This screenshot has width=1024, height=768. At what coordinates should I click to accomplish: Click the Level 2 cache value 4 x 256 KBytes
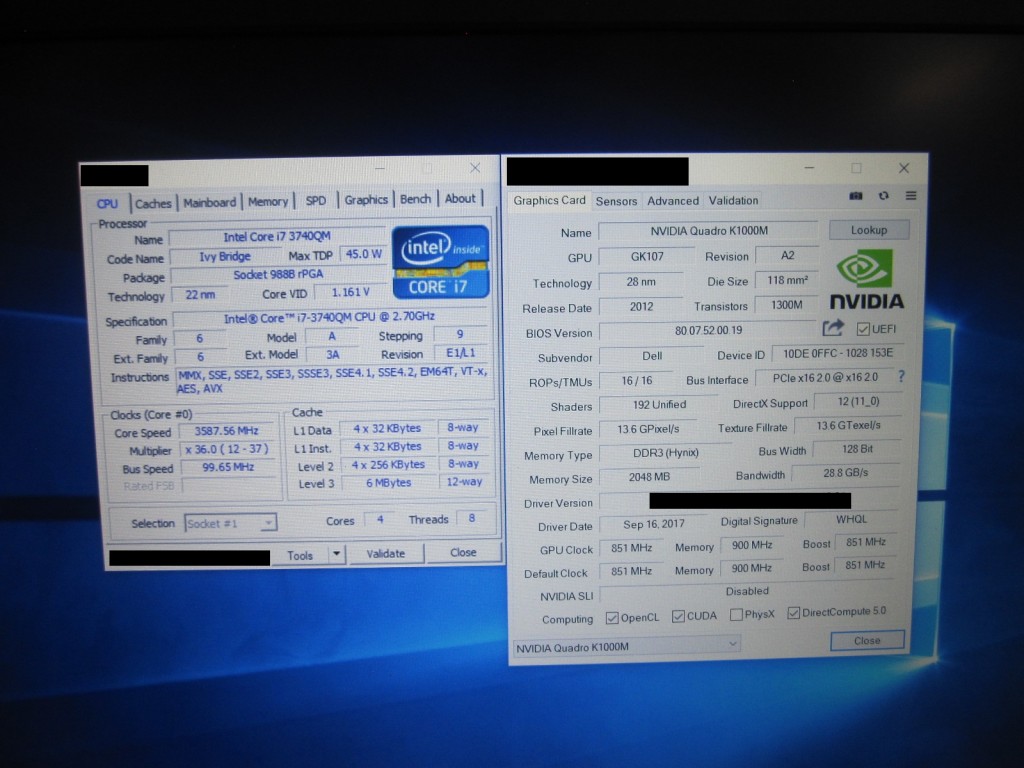[389, 464]
